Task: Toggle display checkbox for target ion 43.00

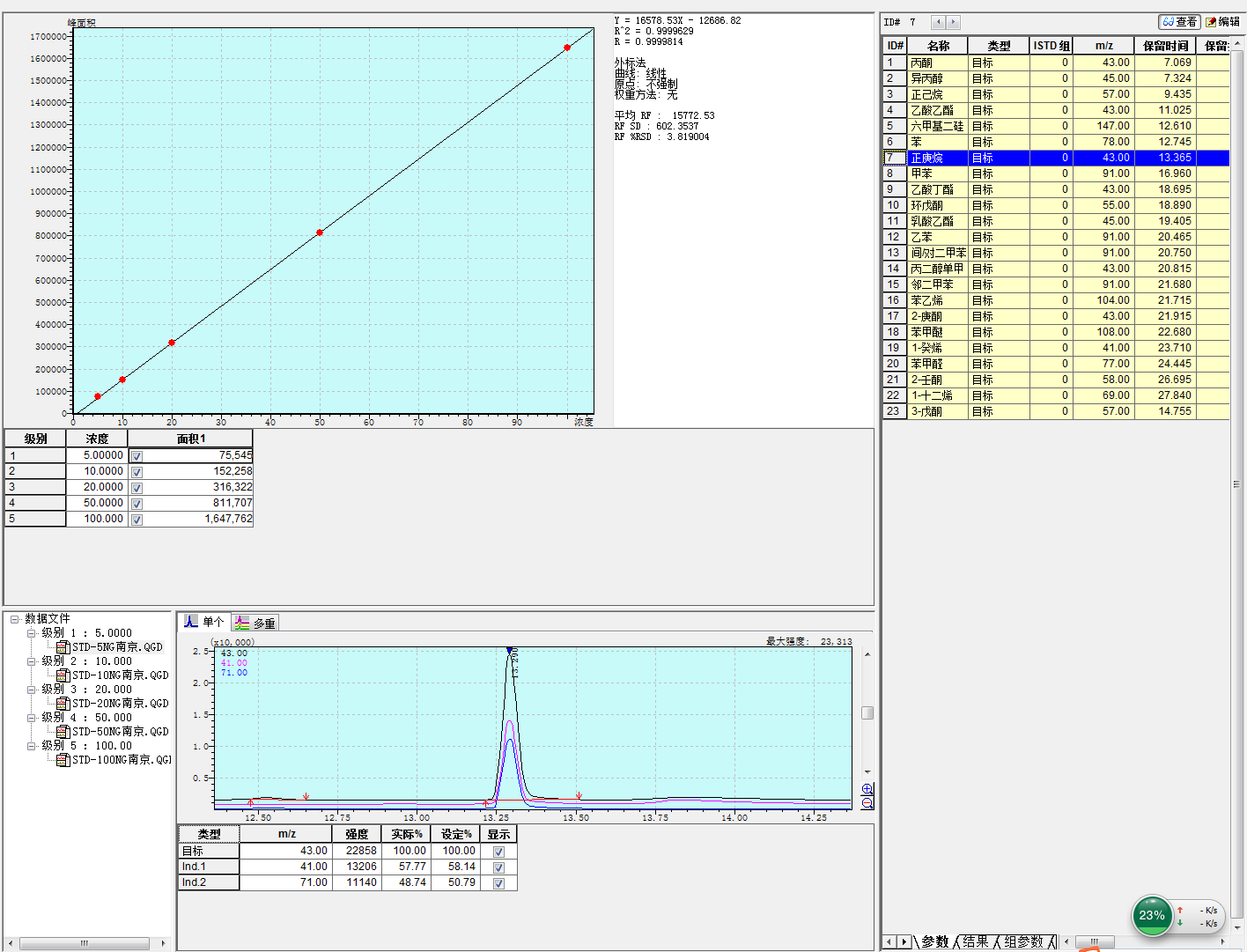Action: (x=498, y=852)
